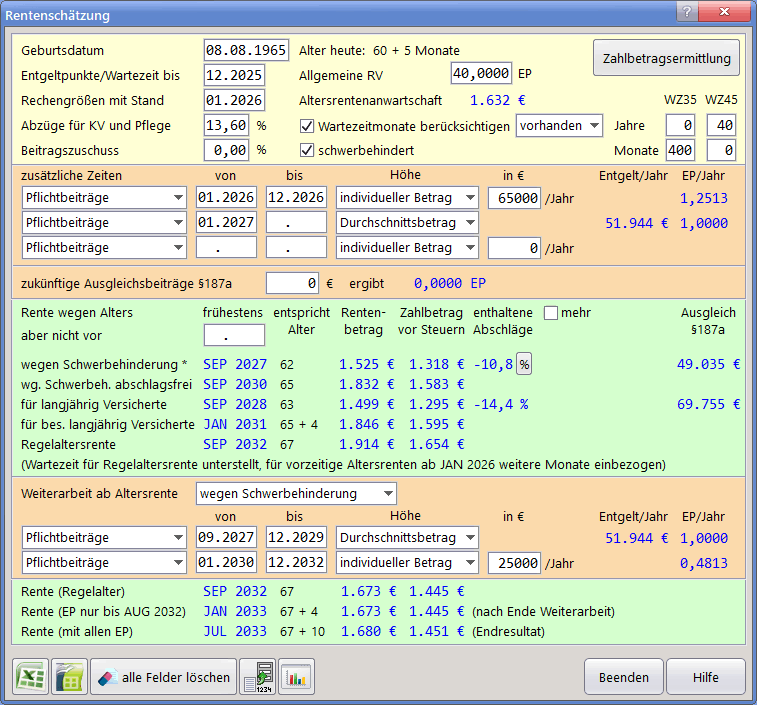The height and width of the screenshot is (705, 757).
Task: Click the 'Zahlbetragsermittlung' button
Action: coord(667,58)
